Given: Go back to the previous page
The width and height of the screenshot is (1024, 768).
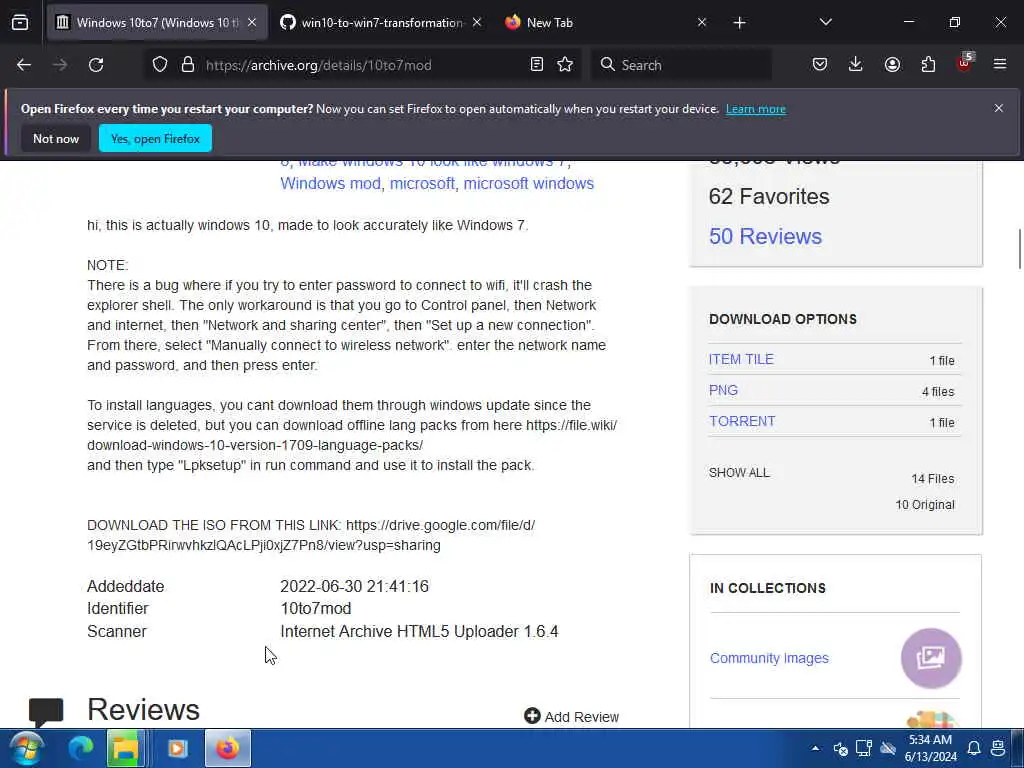Looking at the screenshot, I should (24, 65).
